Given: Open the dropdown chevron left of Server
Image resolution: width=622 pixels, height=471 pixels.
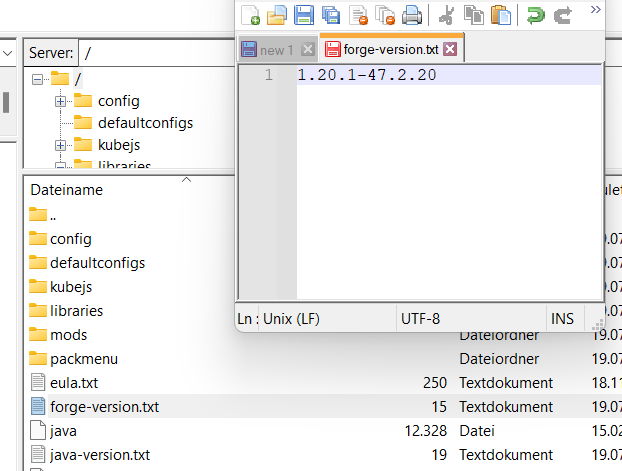Looking at the screenshot, I should pos(7,53).
